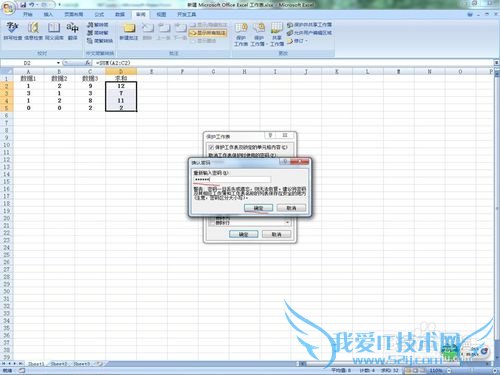
Task: Switch to the Developer (开发工具) ribbon tab
Action: point(186,14)
